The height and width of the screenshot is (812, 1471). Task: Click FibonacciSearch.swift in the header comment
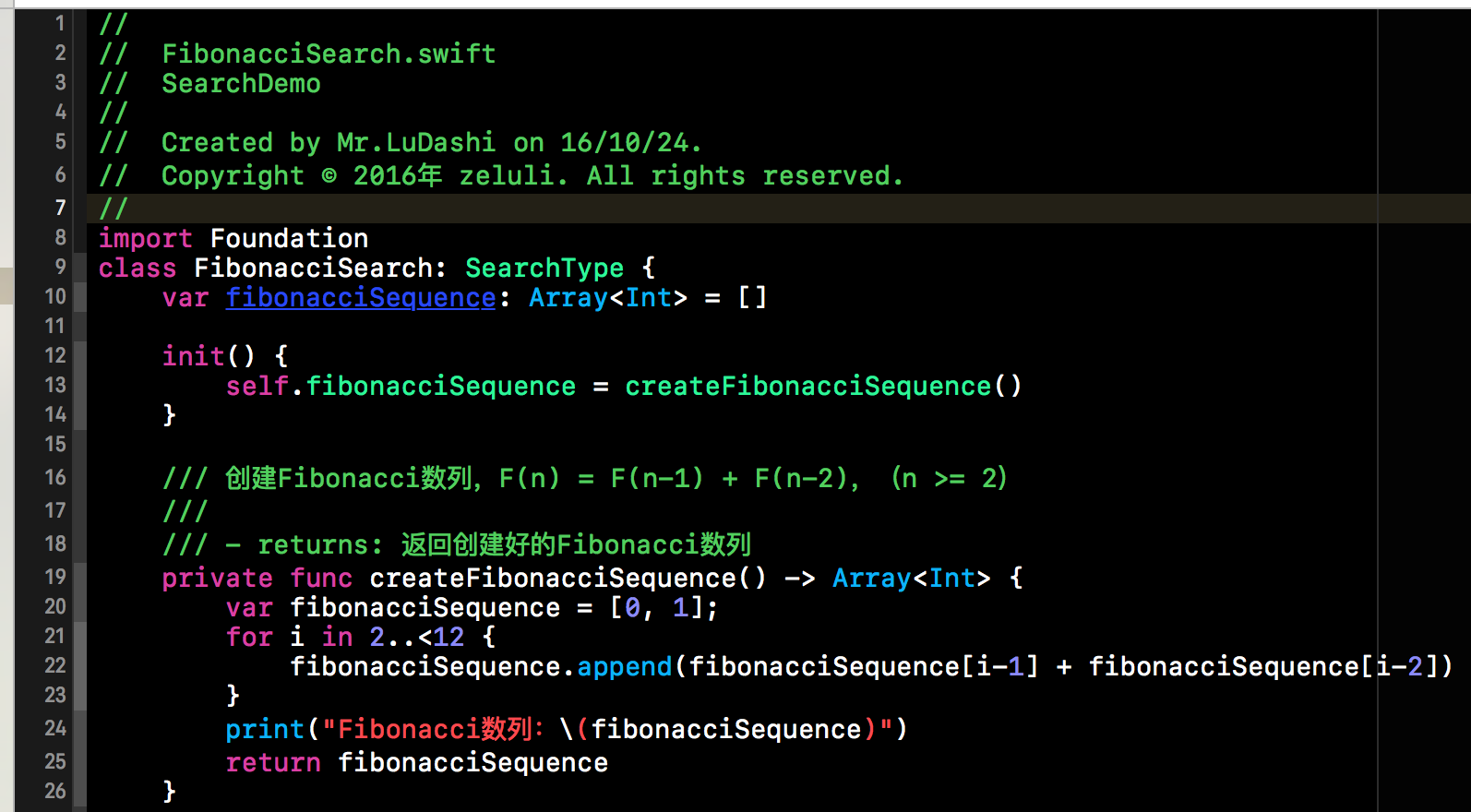pyautogui.click(x=329, y=54)
